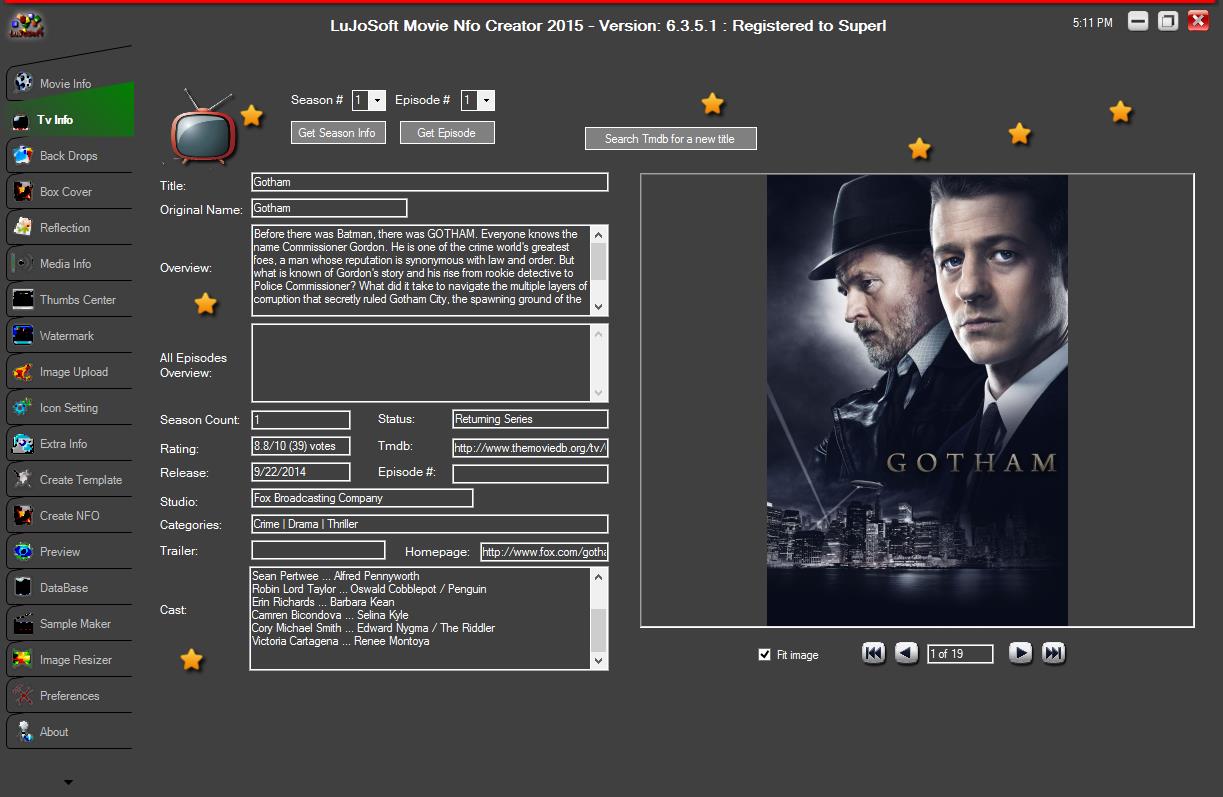Select the Box Cover sidebar icon
This screenshot has height=797, width=1223.
[x=22, y=191]
